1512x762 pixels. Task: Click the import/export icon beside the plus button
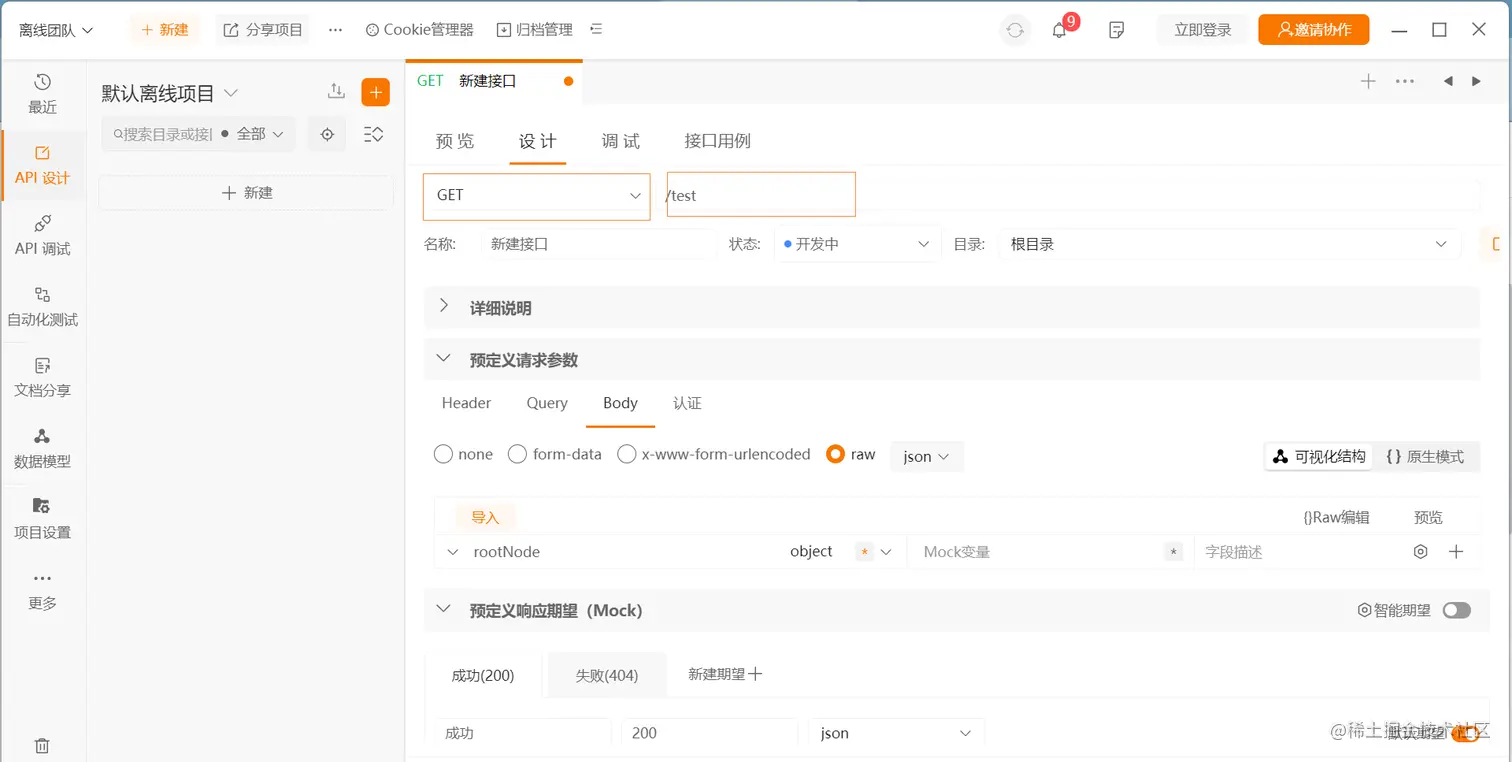point(336,91)
